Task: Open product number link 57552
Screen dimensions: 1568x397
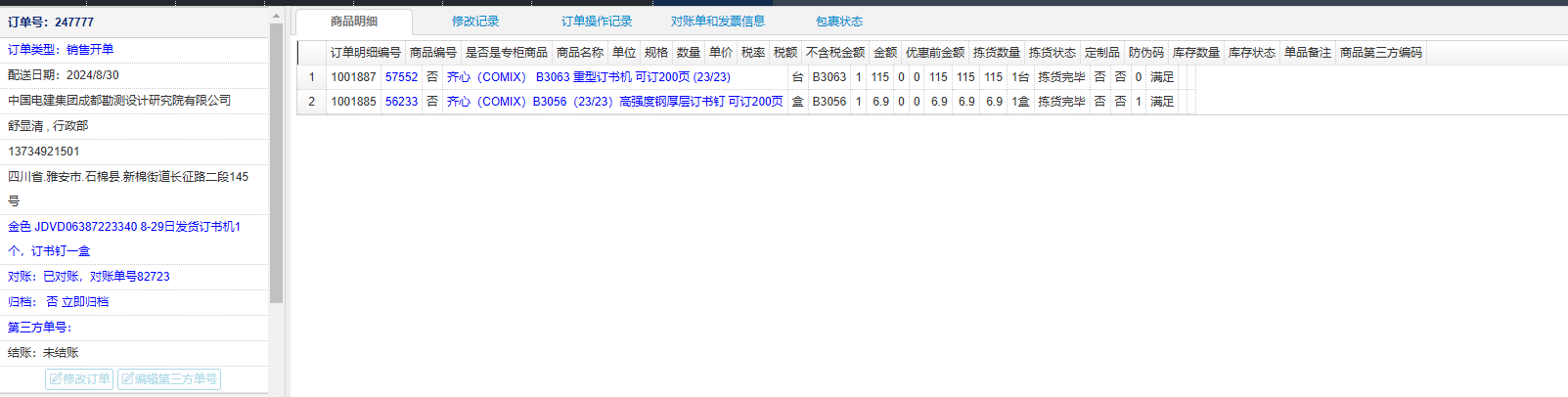Action: tap(401, 77)
